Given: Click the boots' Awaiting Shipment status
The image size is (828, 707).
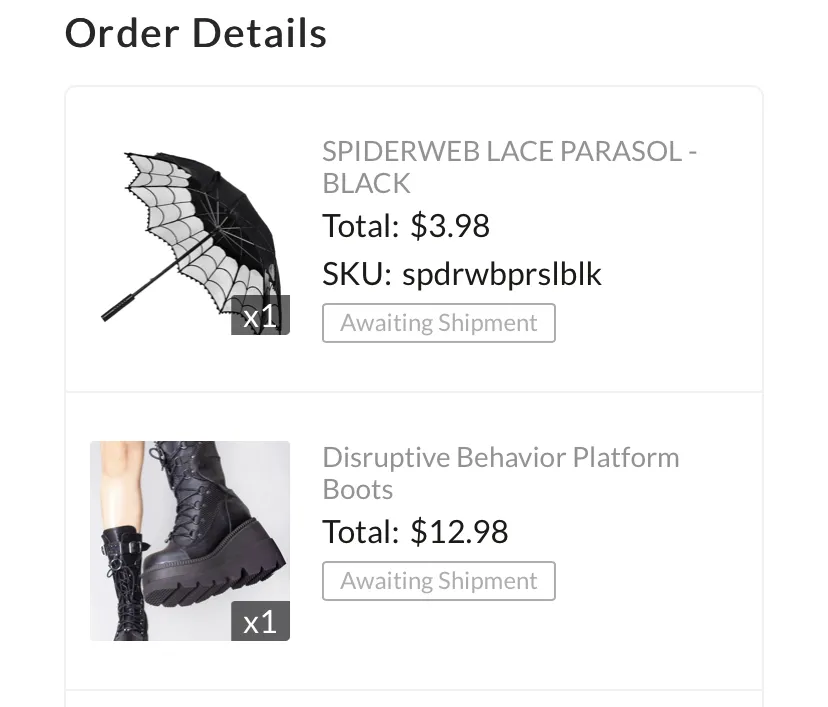Looking at the screenshot, I should 439,581.
